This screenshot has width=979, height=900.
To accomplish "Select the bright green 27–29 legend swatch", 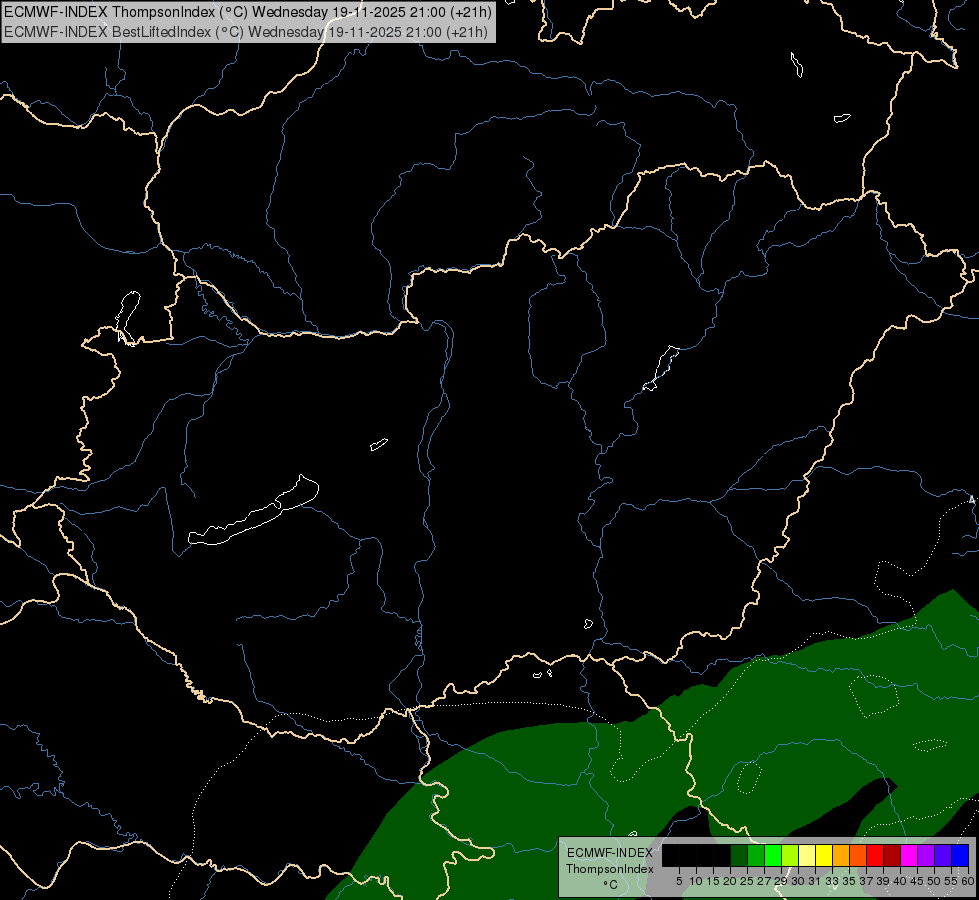I will (773, 855).
